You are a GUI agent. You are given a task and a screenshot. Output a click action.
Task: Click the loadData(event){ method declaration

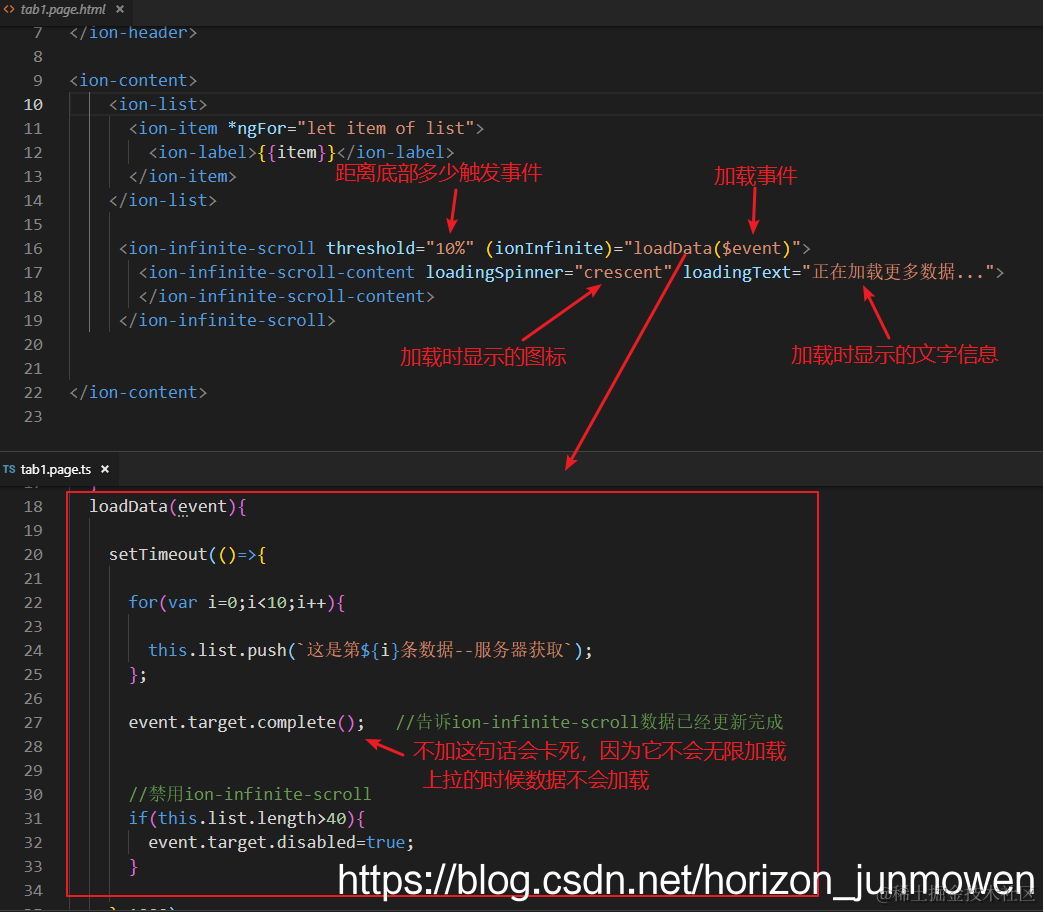point(168,507)
